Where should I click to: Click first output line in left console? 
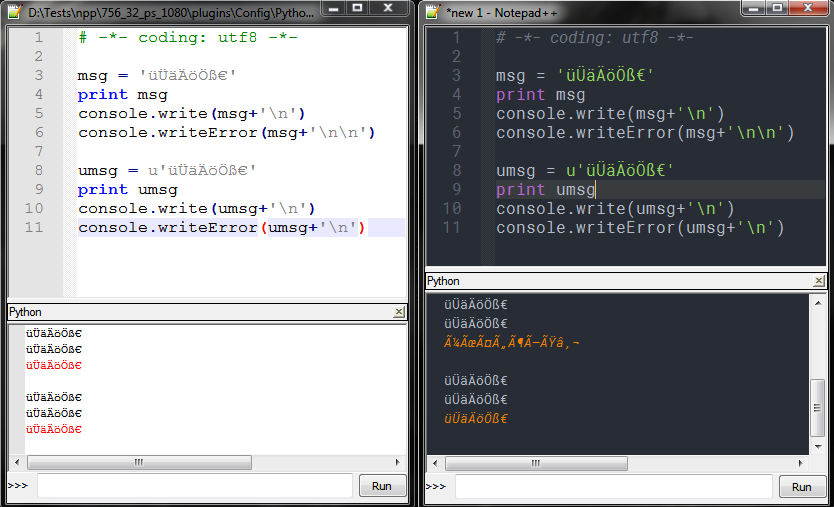(x=54, y=334)
